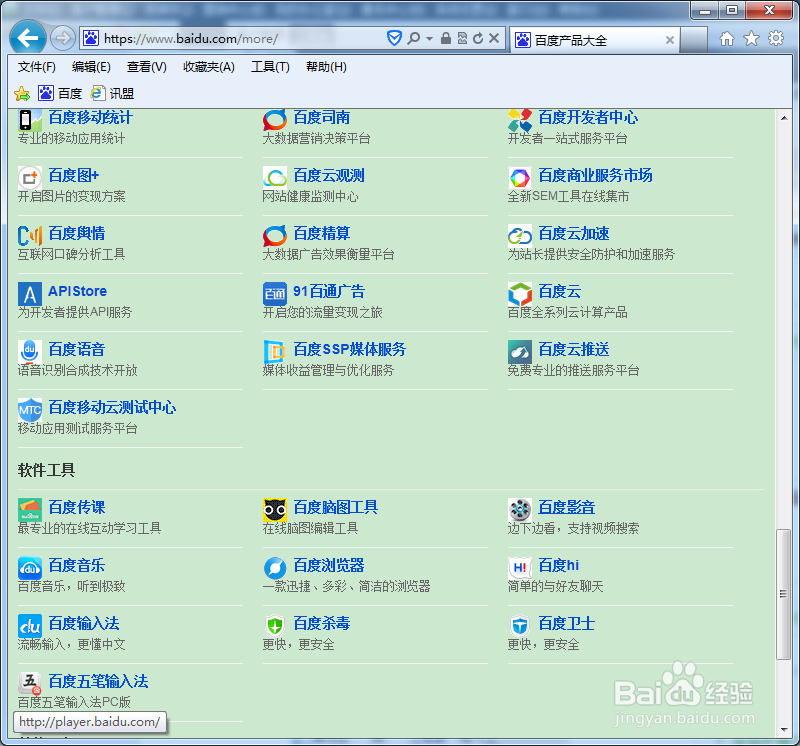Image resolution: width=800 pixels, height=746 pixels.
Task: Click the scrollbar up arrow
Action: click(x=784, y=118)
